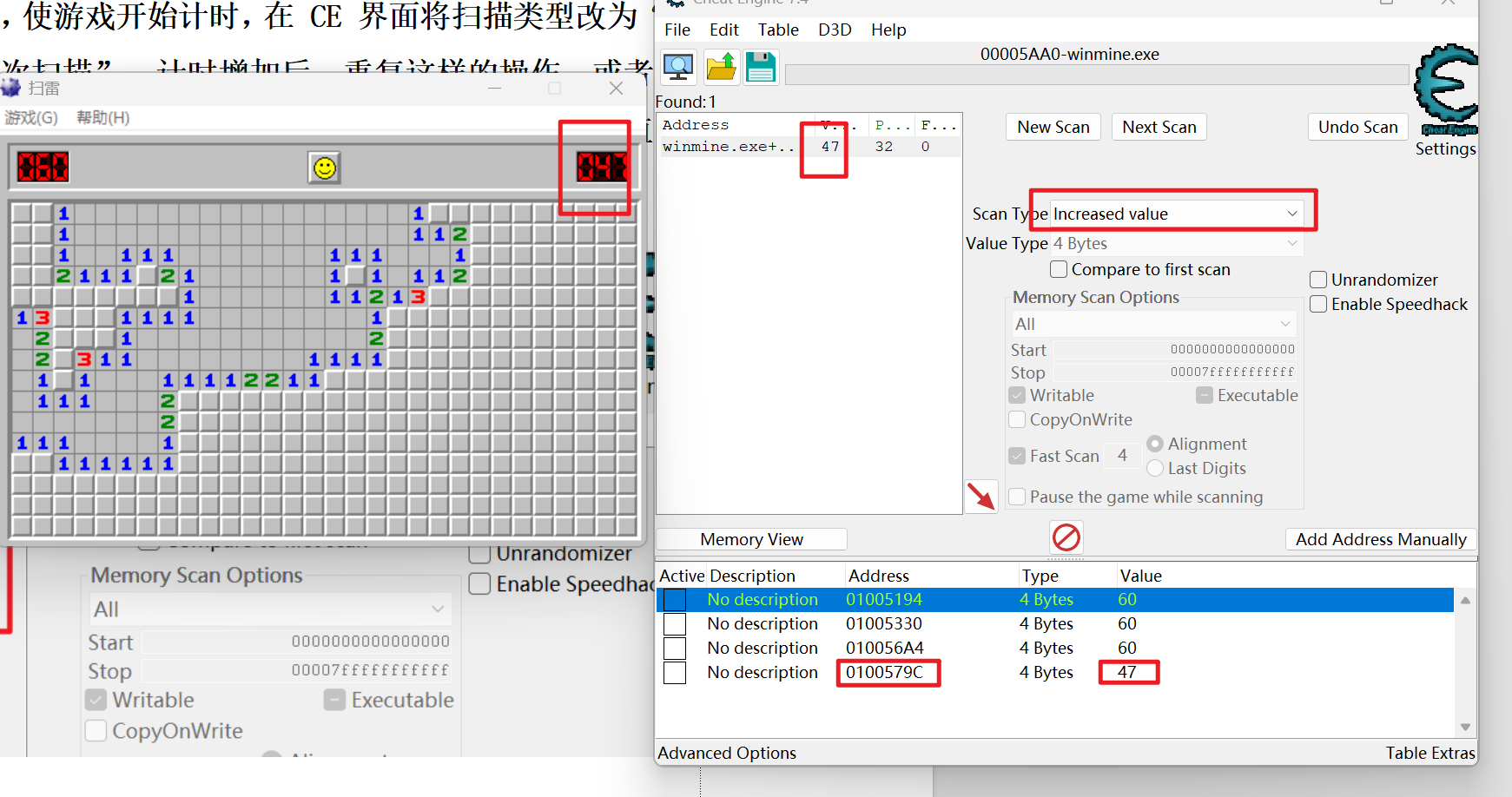Click the Settings label under the logo
This screenshot has height=797, width=1512.
tap(1445, 148)
